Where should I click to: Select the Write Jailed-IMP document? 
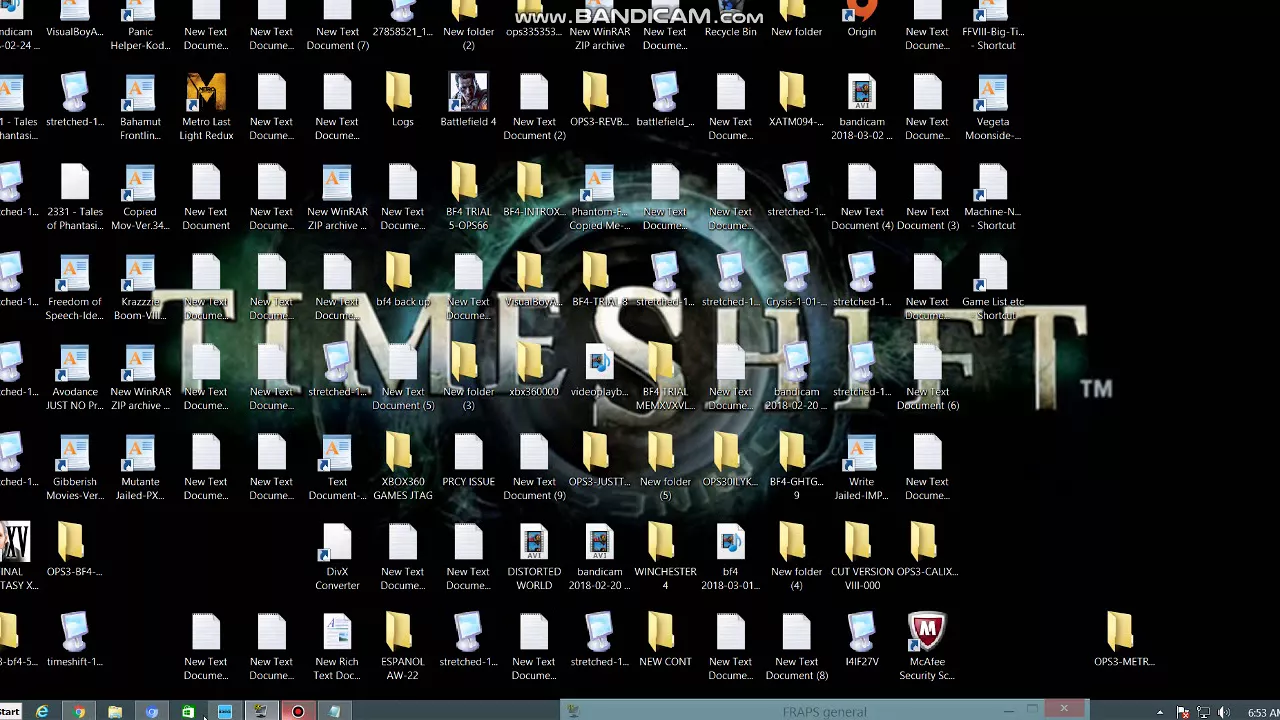coord(861,467)
